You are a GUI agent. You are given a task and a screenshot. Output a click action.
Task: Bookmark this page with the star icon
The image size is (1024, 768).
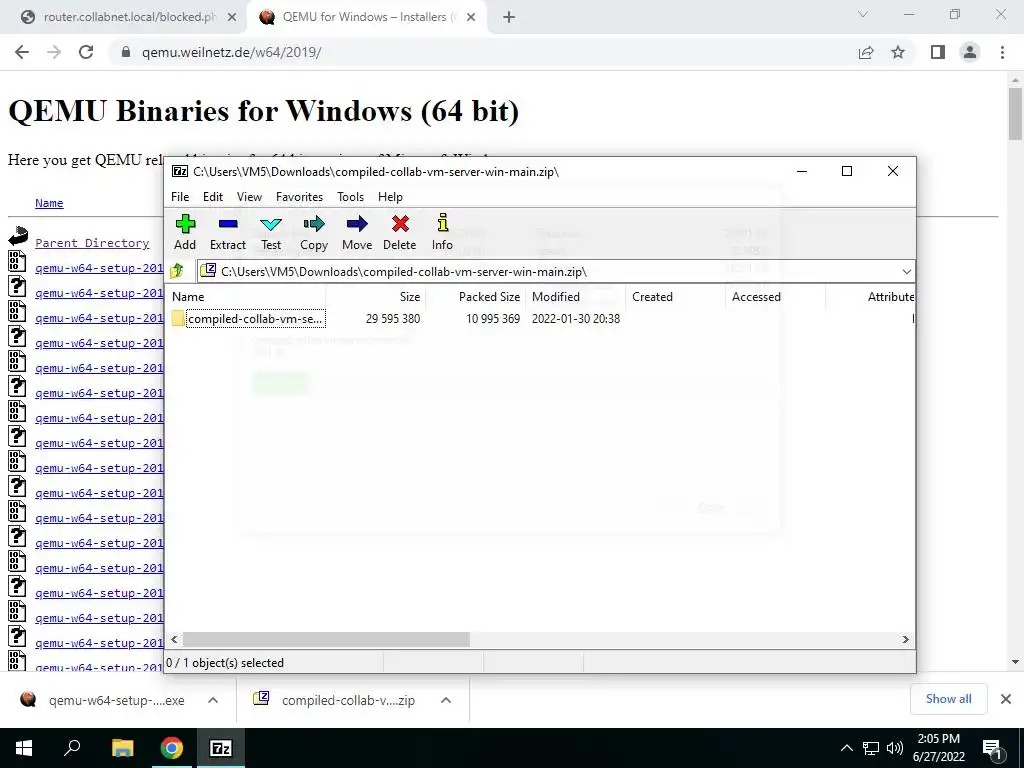pos(898,52)
